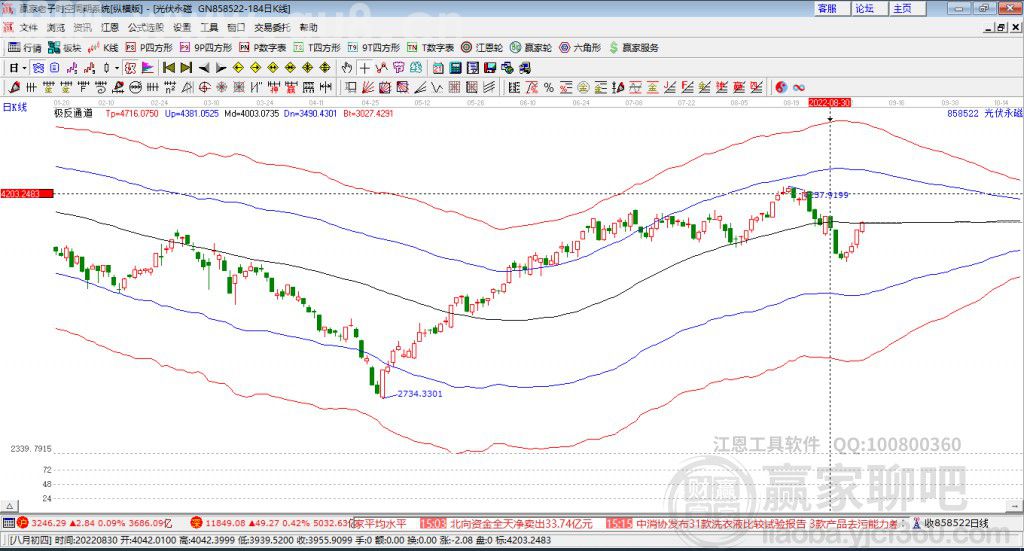
Task: Jump to last bar with olive forward icon
Action: [x=186, y=68]
